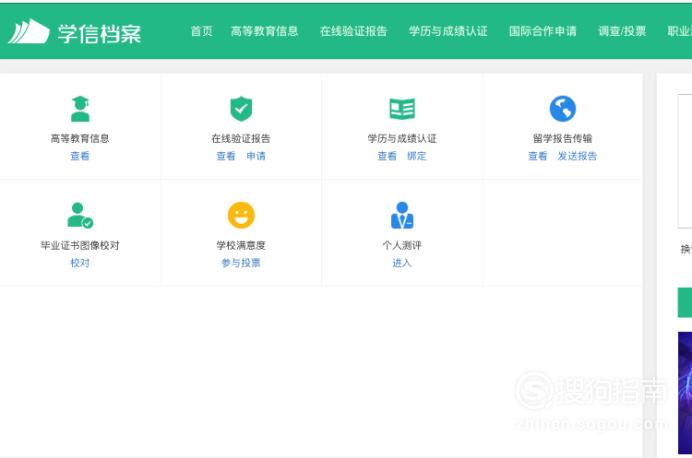Click the 学历与成绩认证 newspaper icon
The height and width of the screenshot is (458, 692).
pyautogui.click(x=402, y=109)
